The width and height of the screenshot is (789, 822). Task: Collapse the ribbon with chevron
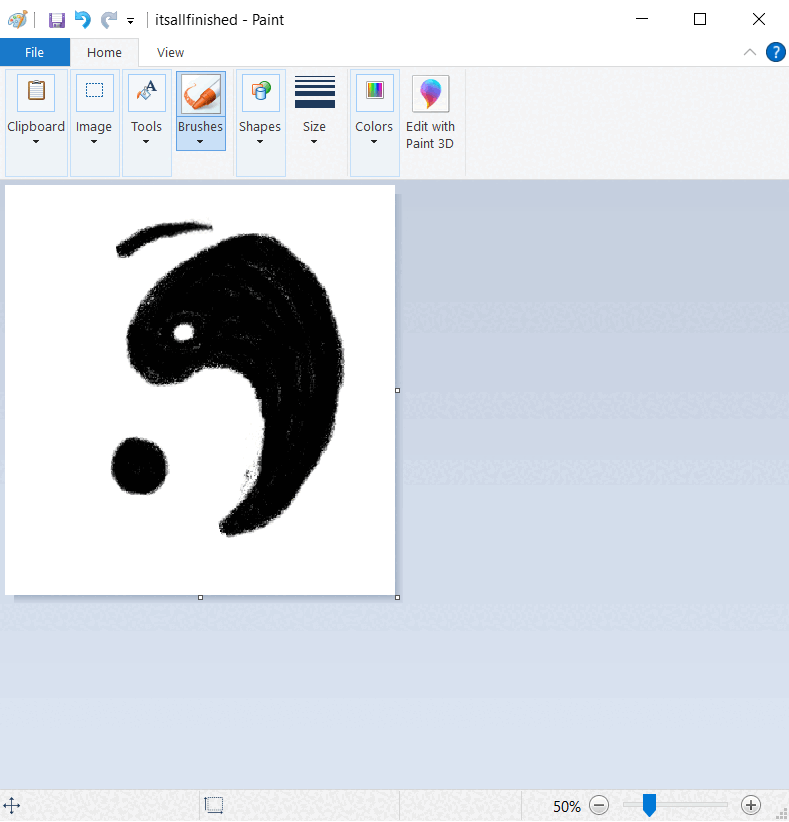[750, 52]
